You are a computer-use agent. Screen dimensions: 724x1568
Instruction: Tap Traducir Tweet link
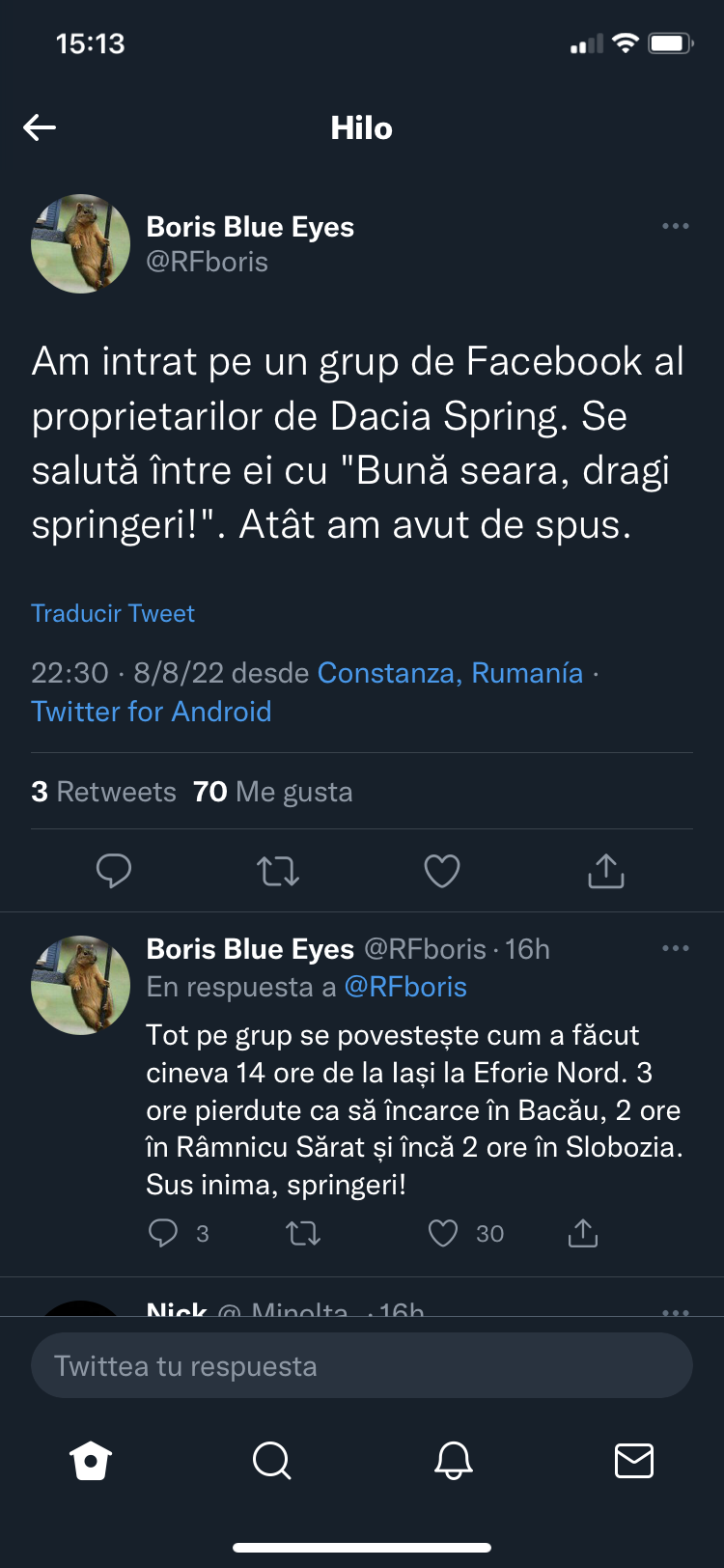pos(113,613)
